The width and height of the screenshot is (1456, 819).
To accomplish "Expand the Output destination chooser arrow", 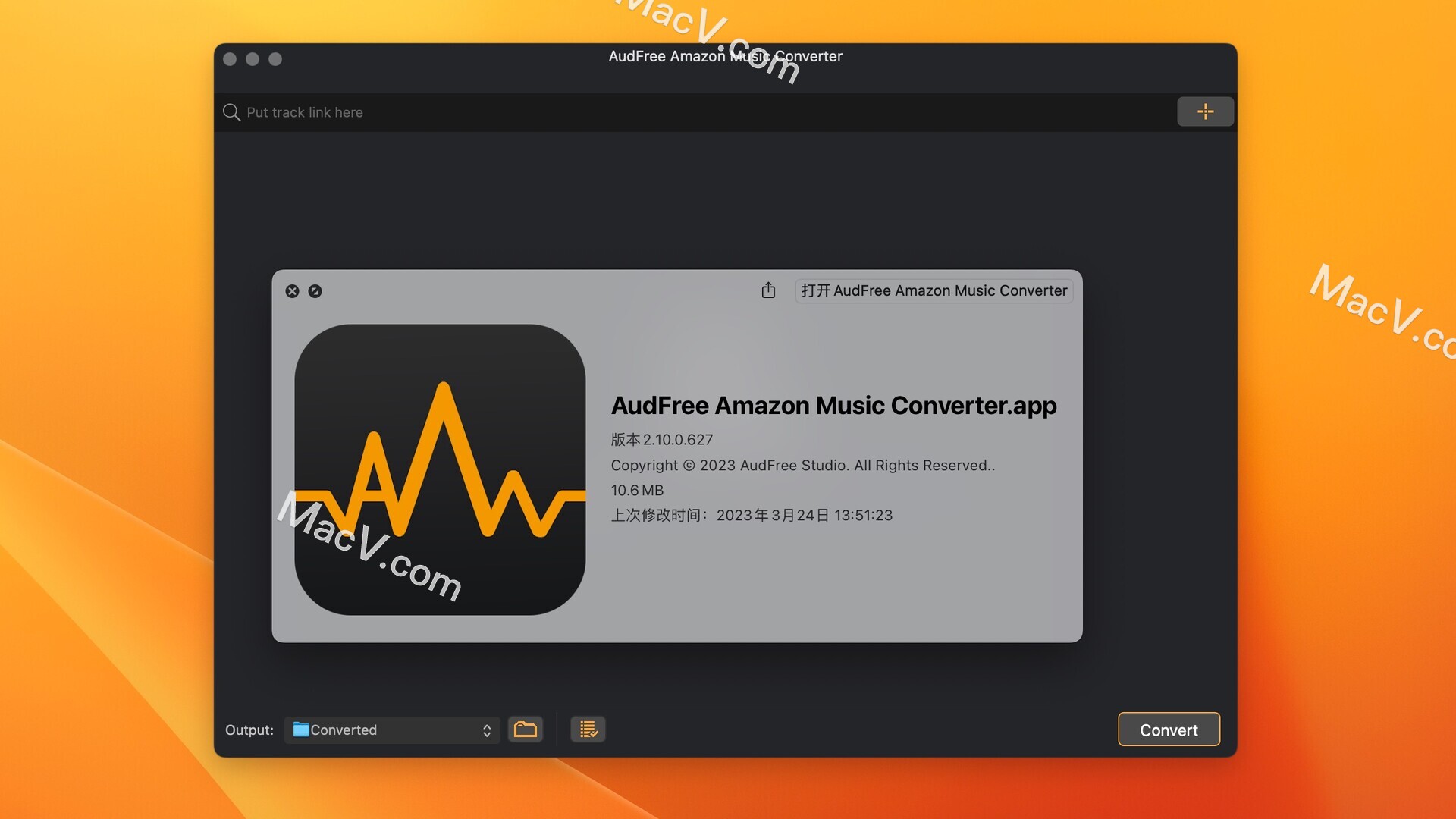I will click(486, 729).
